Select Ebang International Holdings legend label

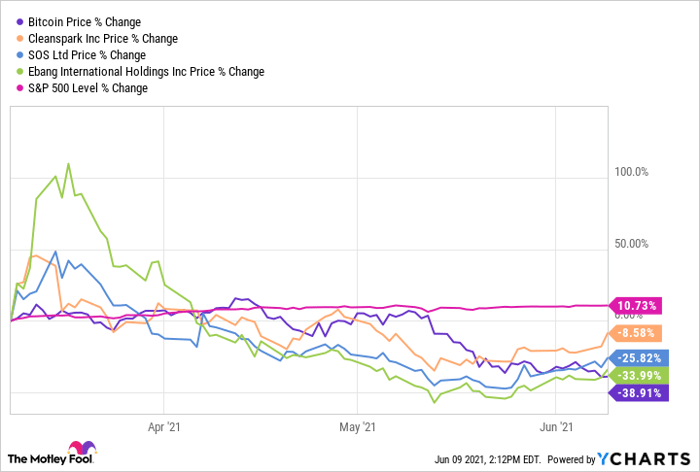click(x=147, y=71)
